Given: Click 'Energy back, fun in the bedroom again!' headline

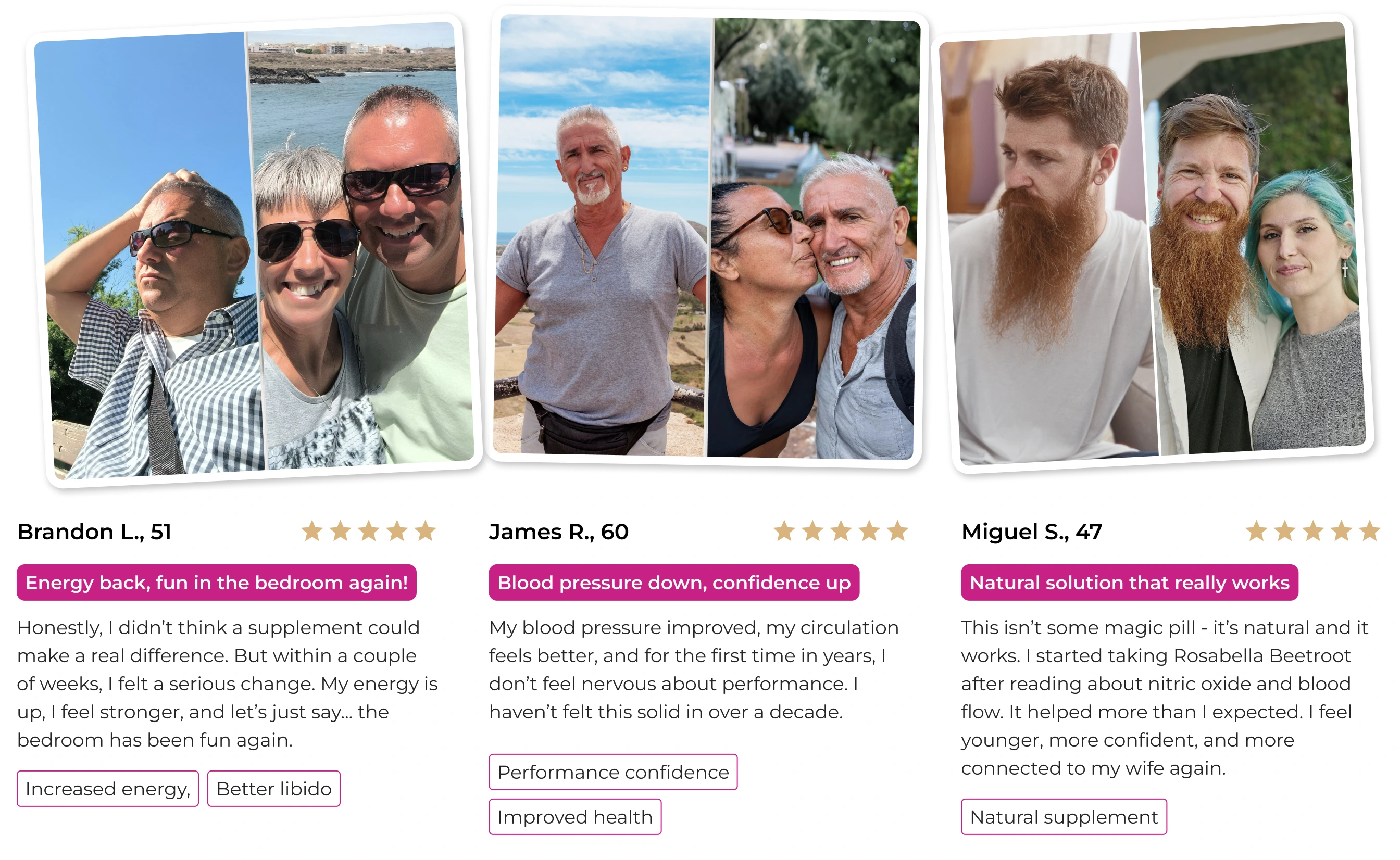Looking at the screenshot, I should 217,583.
